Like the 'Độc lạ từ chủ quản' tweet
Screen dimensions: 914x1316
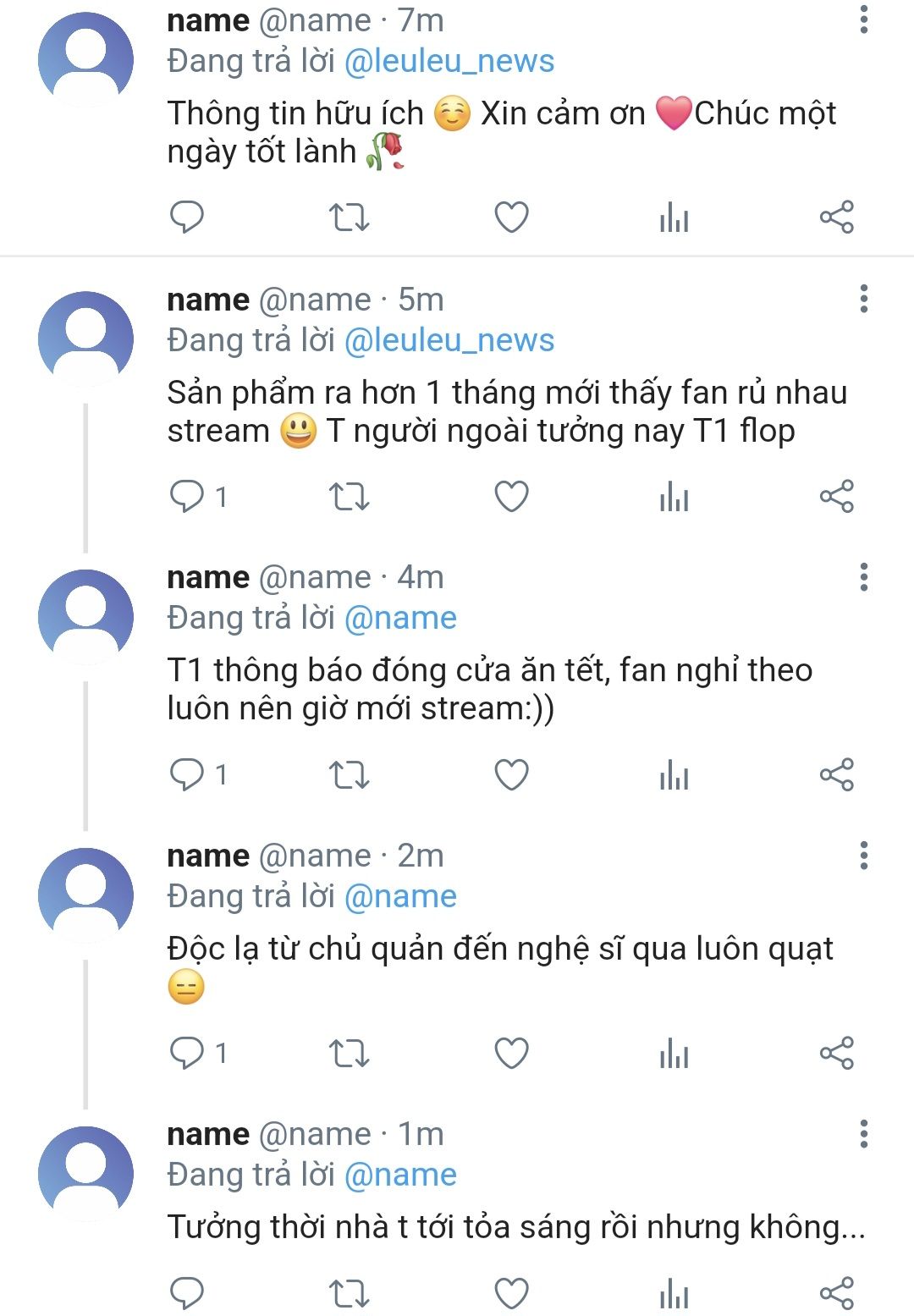tap(511, 1053)
